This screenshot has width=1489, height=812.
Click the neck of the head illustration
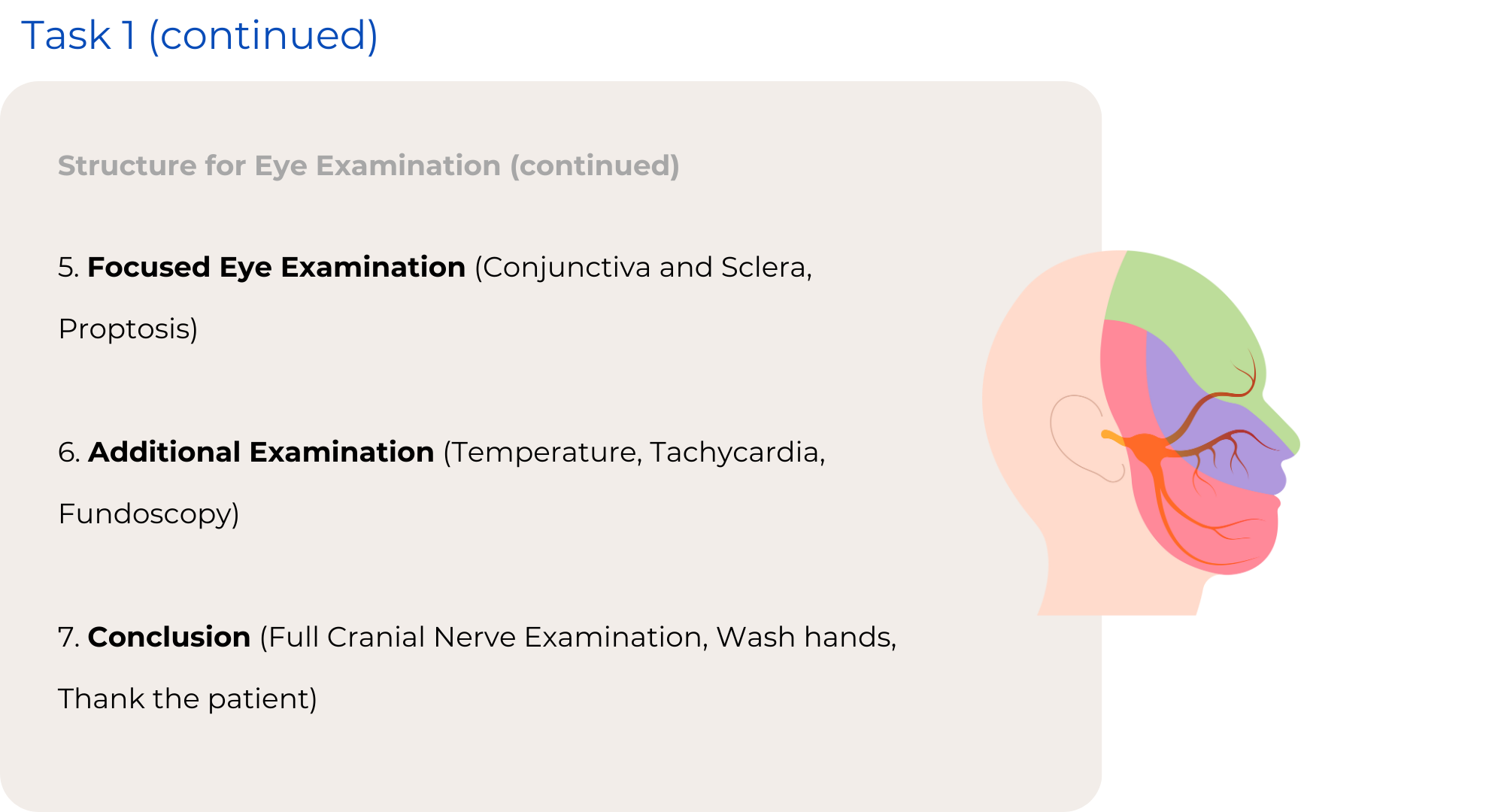[1121, 579]
